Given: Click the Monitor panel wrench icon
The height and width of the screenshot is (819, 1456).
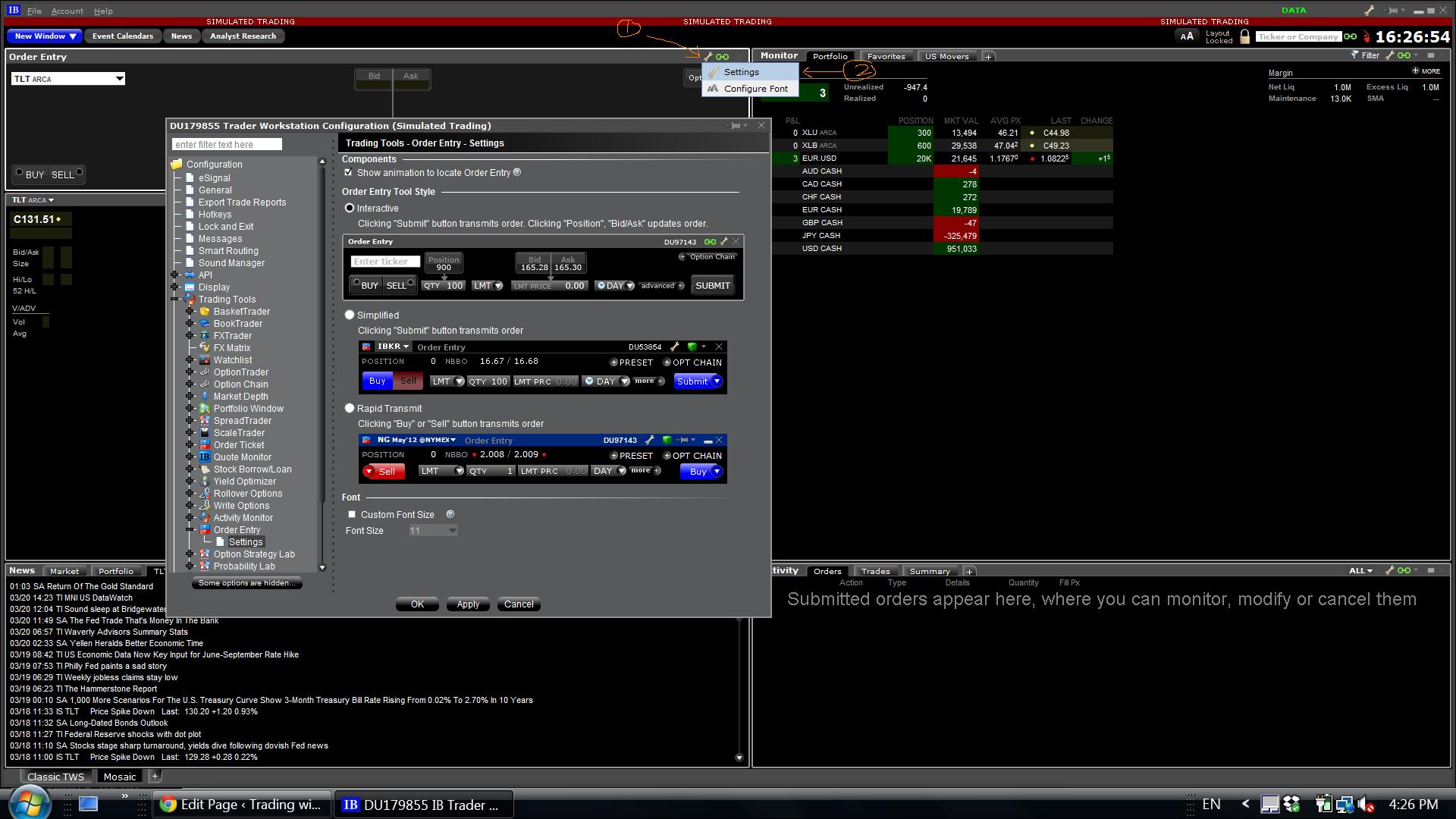Looking at the screenshot, I should pyautogui.click(x=1390, y=55).
